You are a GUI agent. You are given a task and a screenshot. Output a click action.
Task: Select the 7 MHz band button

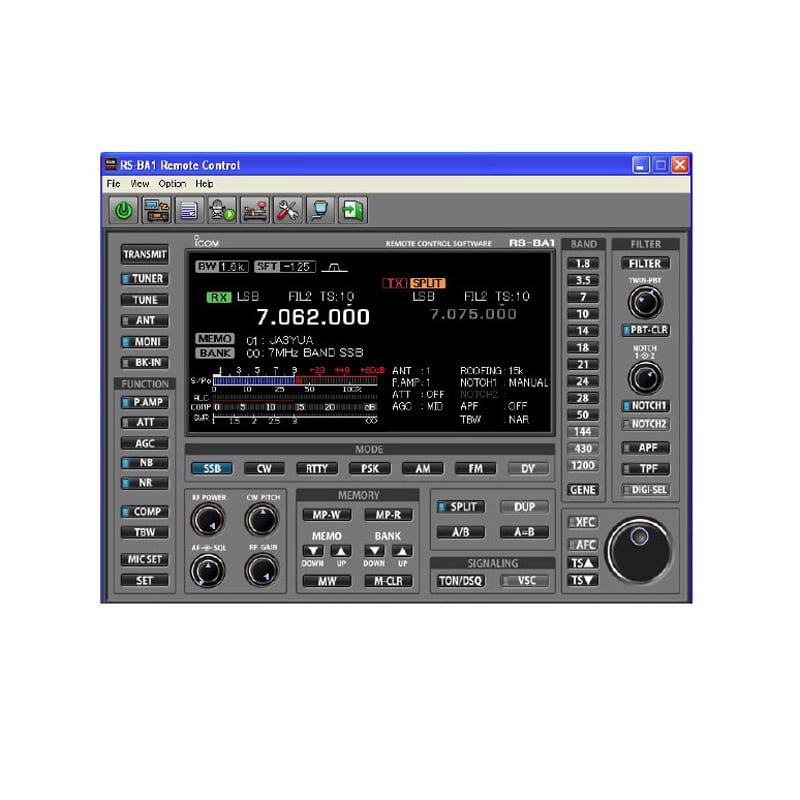click(583, 297)
